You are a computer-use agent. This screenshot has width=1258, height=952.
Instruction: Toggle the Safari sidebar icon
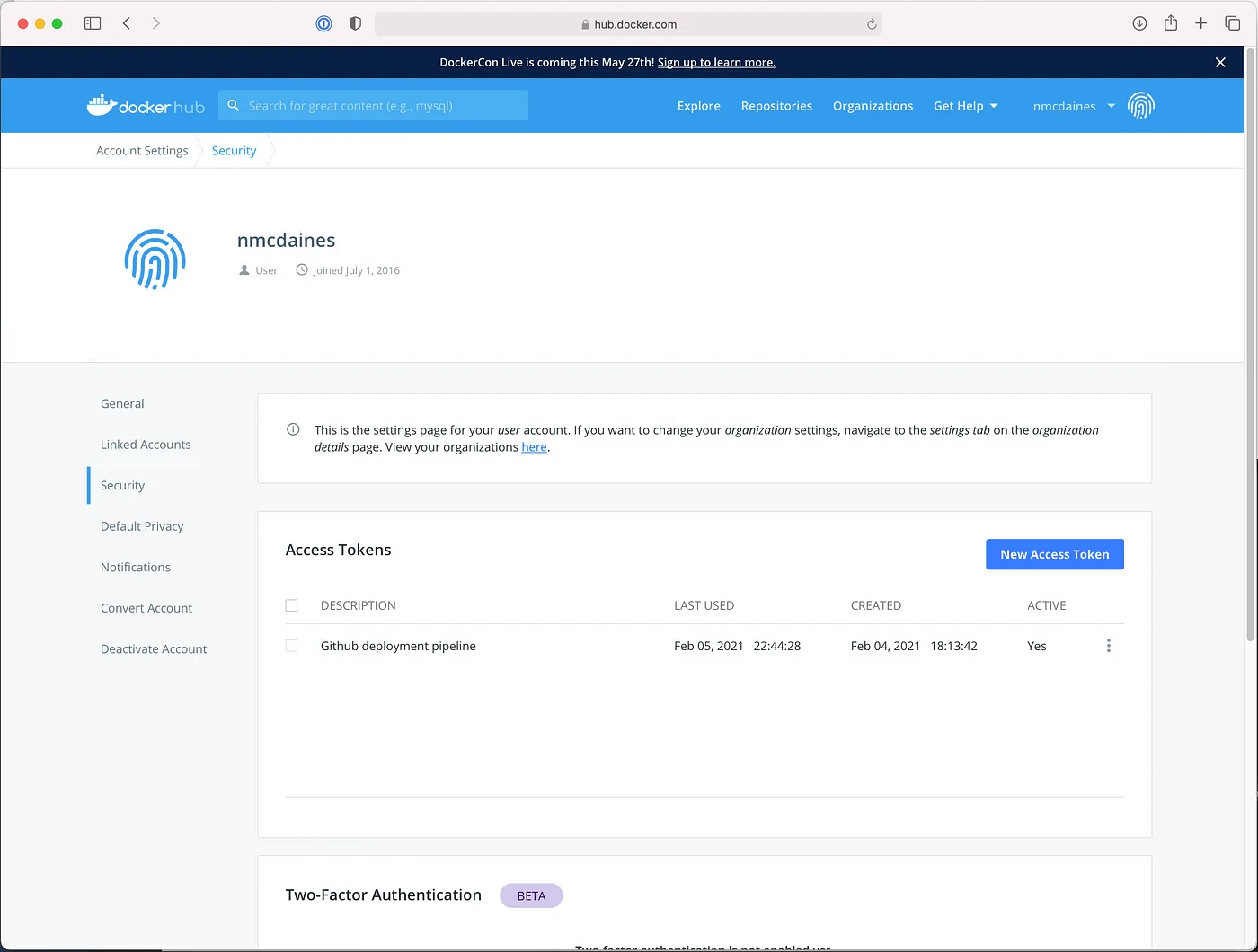pyautogui.click(x=93, y=23)
